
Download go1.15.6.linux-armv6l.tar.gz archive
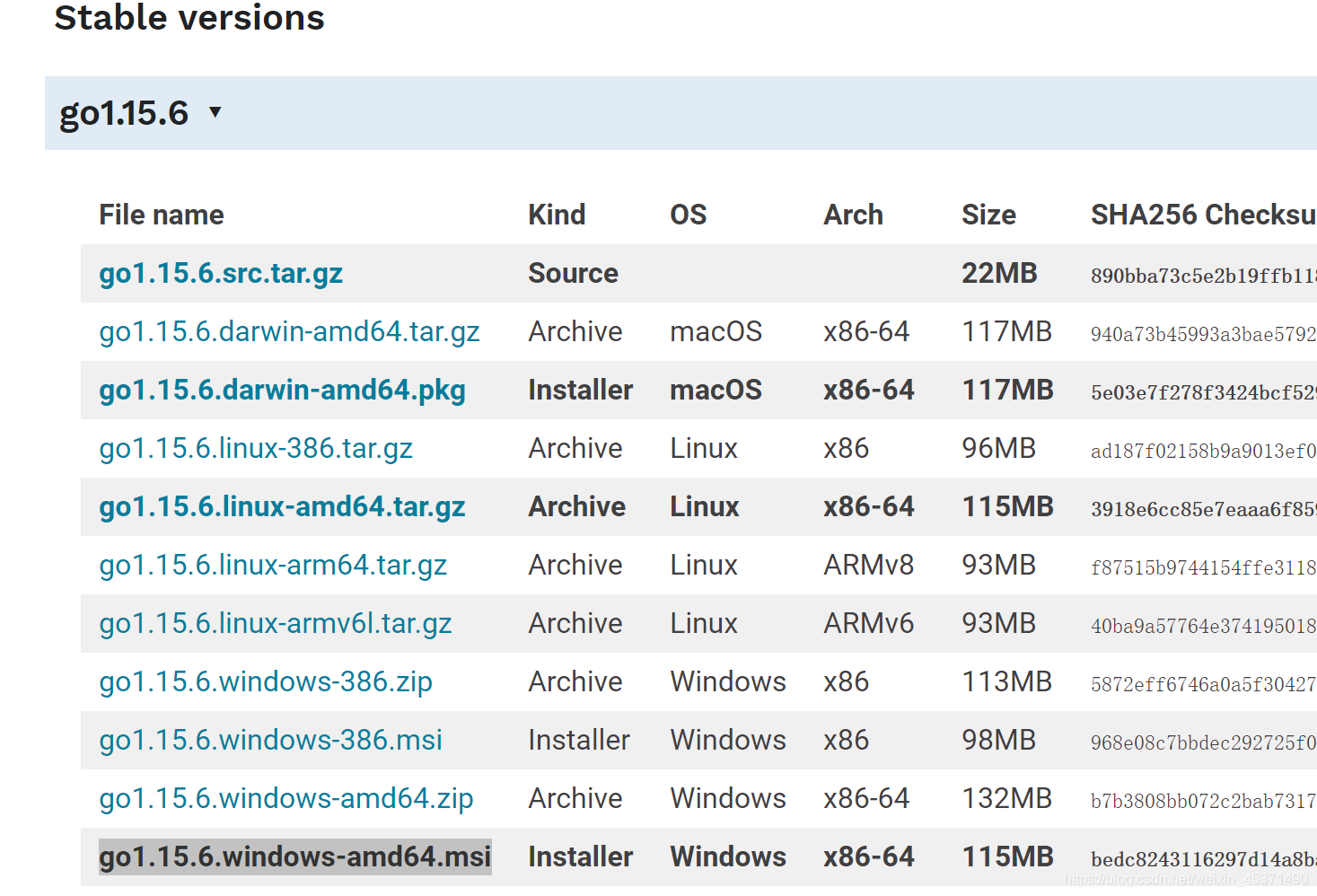pos(276,623)
